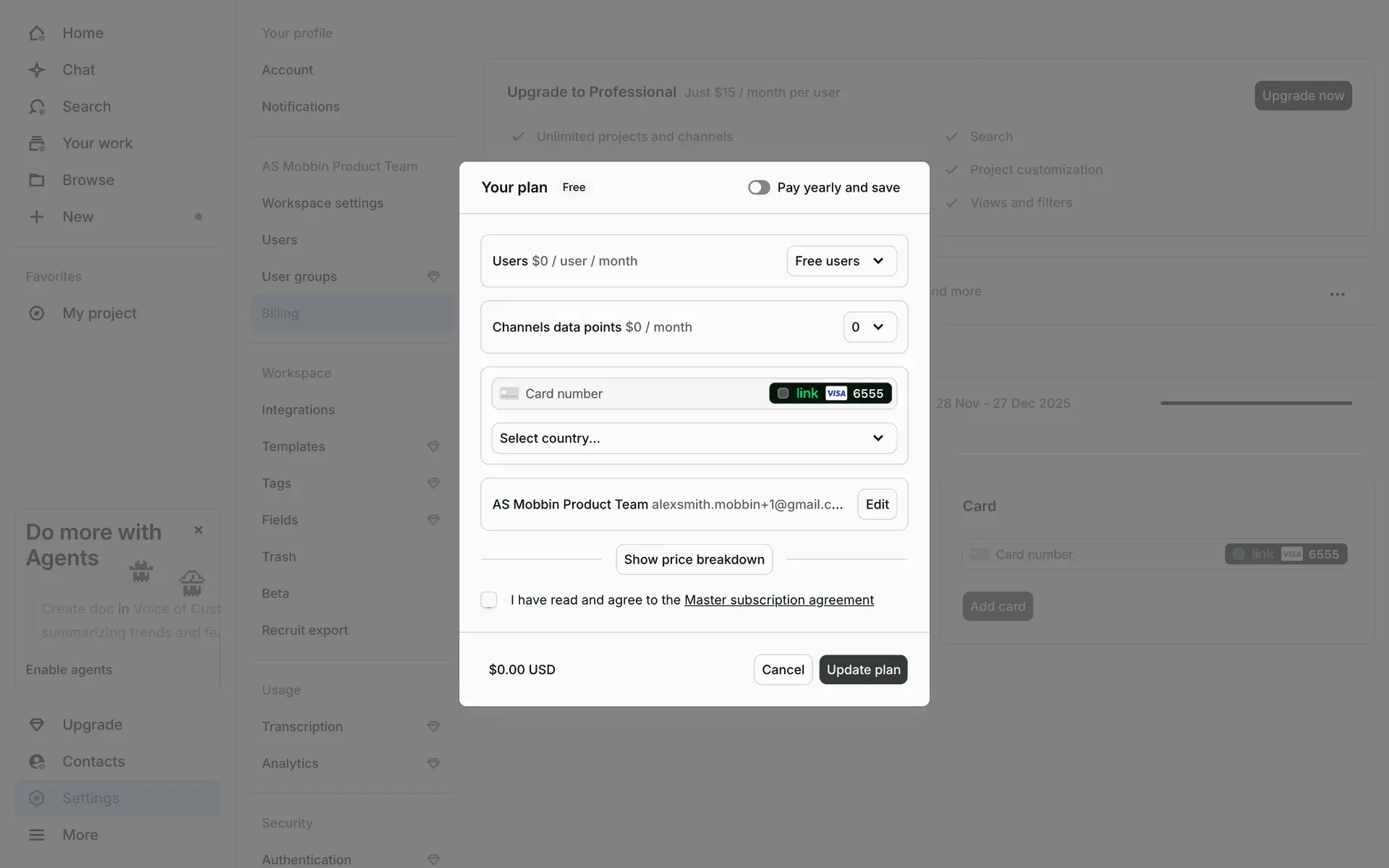Click the More hamburger menu icon
This screenshot has height=868, width=1389.
pyautogui.click(x=37, y=835)
